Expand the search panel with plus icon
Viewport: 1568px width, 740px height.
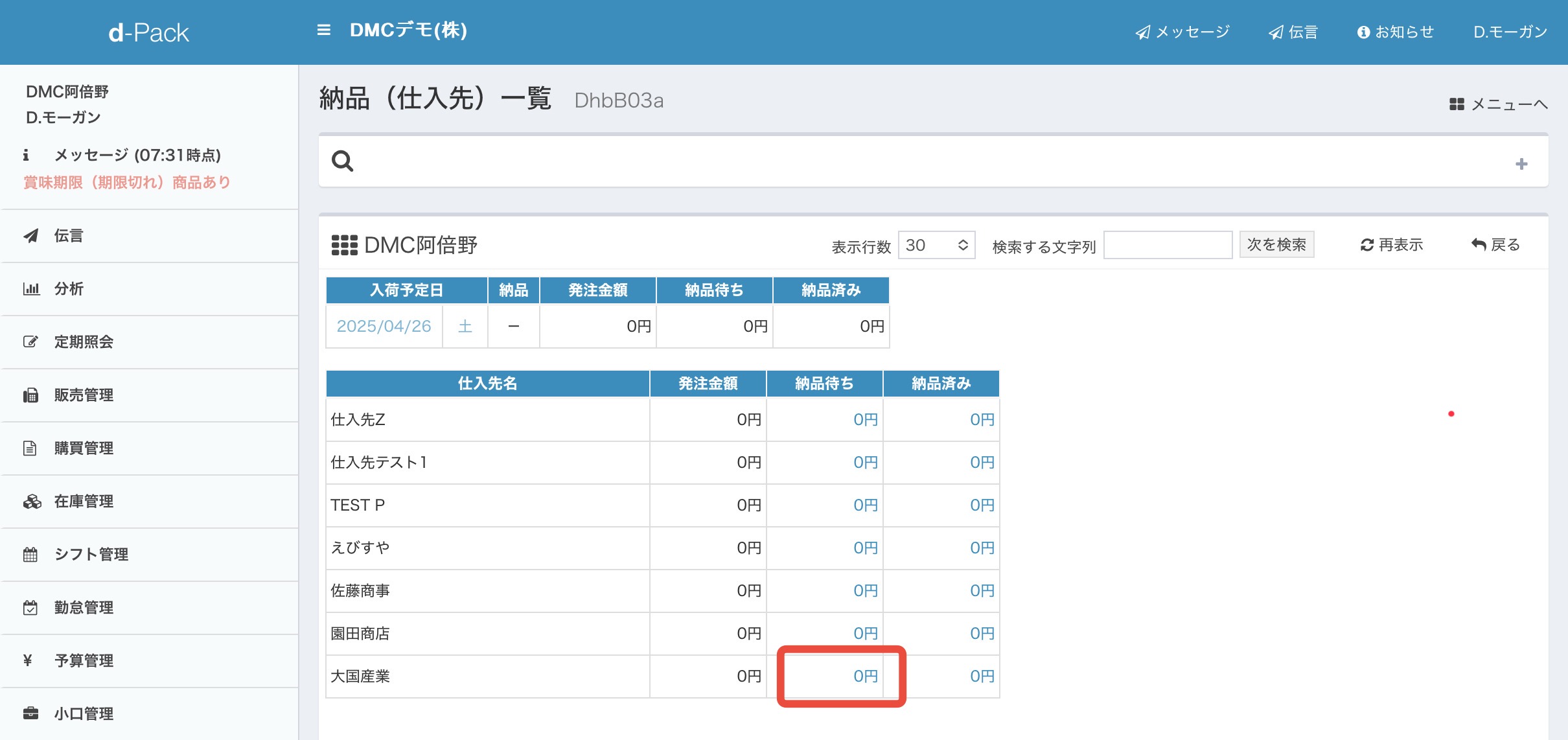point(1521,164)
